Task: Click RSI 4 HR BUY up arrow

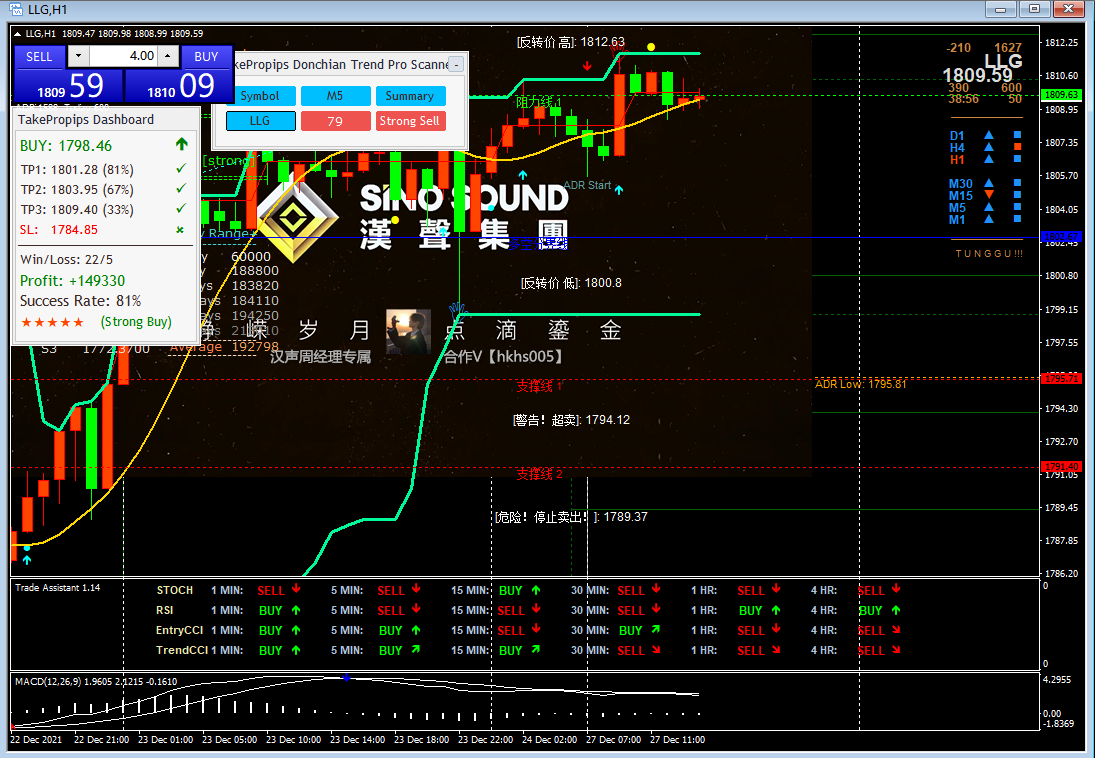Action: tap(896, 610)
